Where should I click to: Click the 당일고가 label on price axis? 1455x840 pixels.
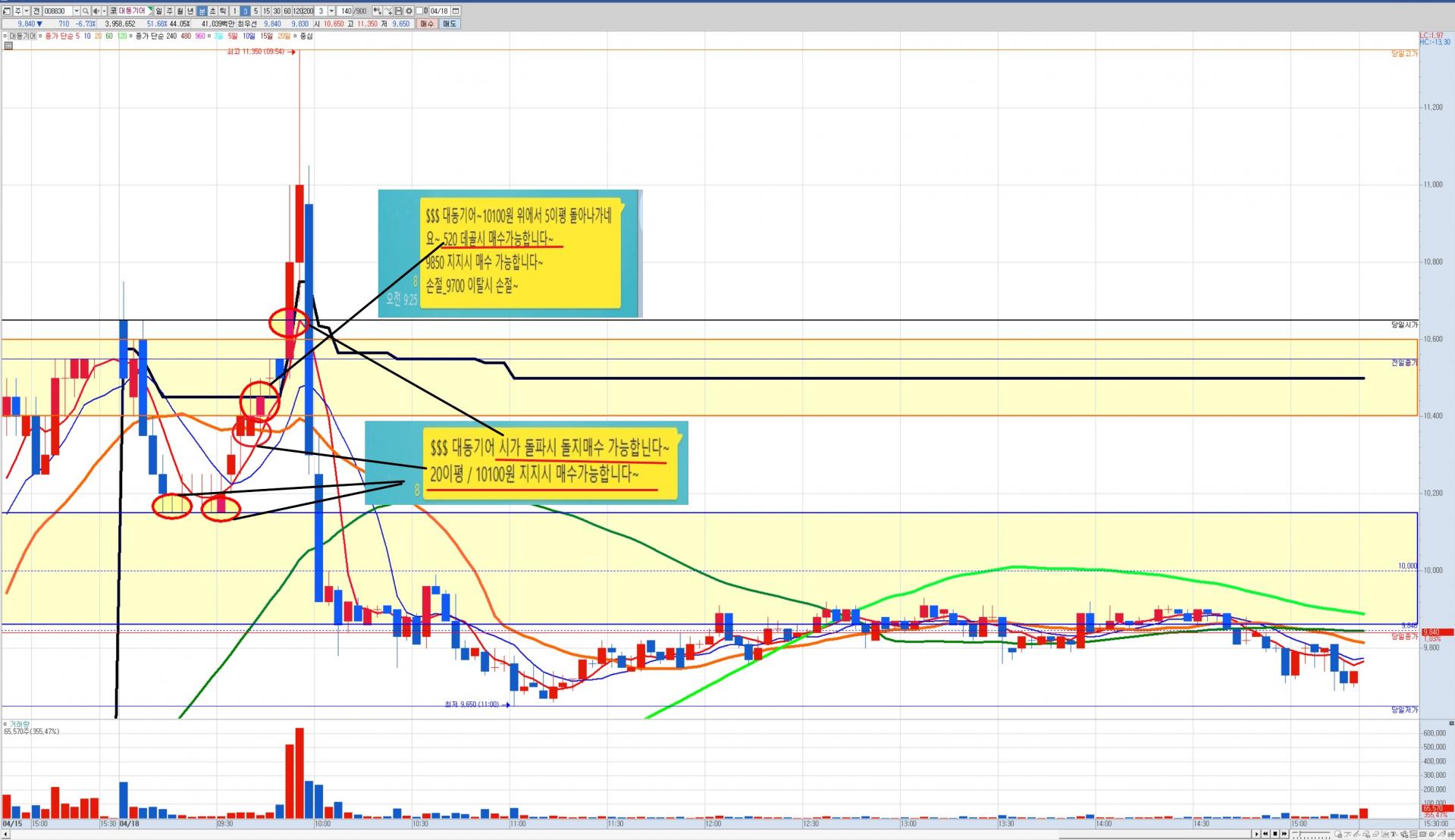[1404, 54]
